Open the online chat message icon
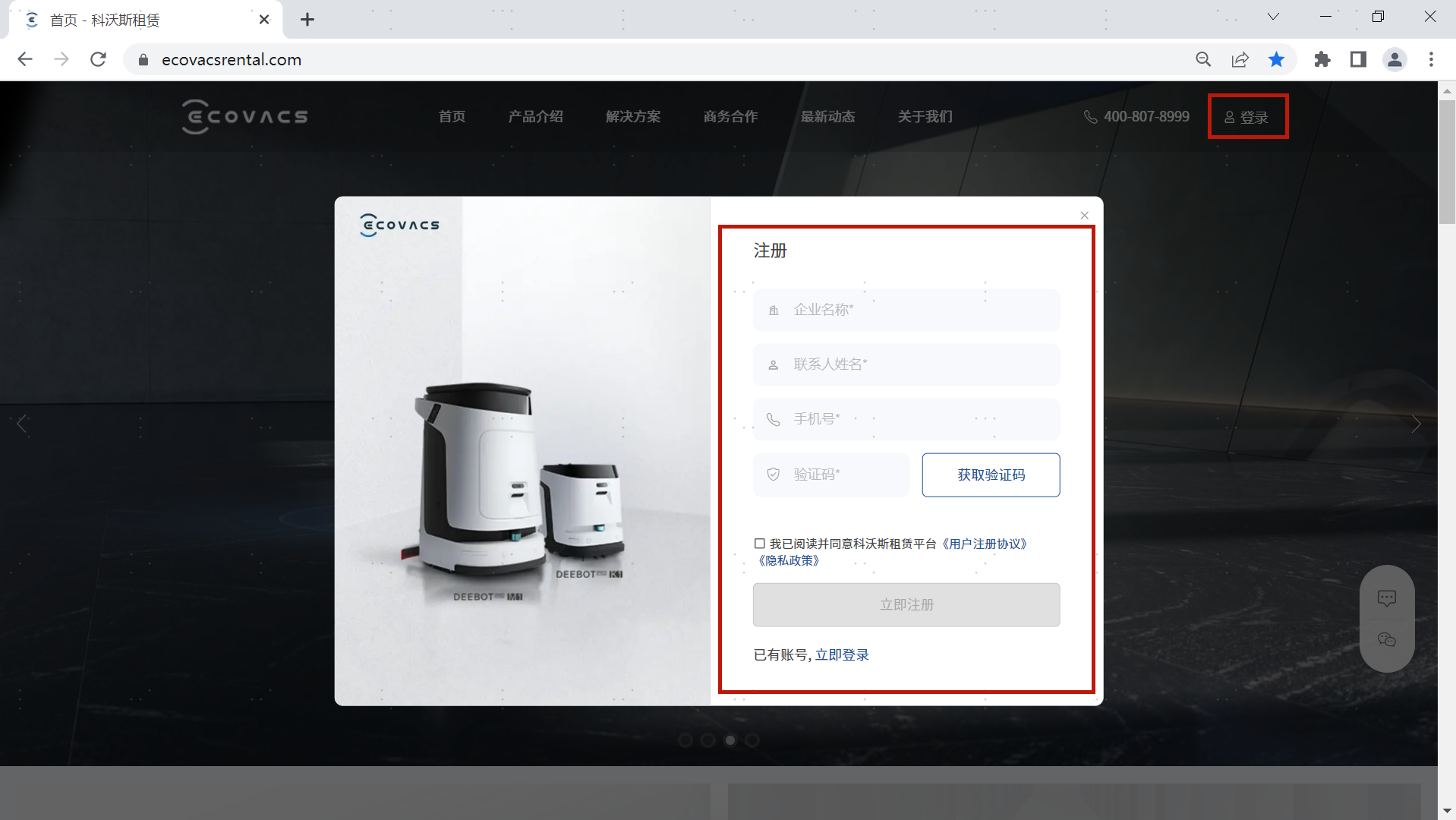 pos(1386,598)
